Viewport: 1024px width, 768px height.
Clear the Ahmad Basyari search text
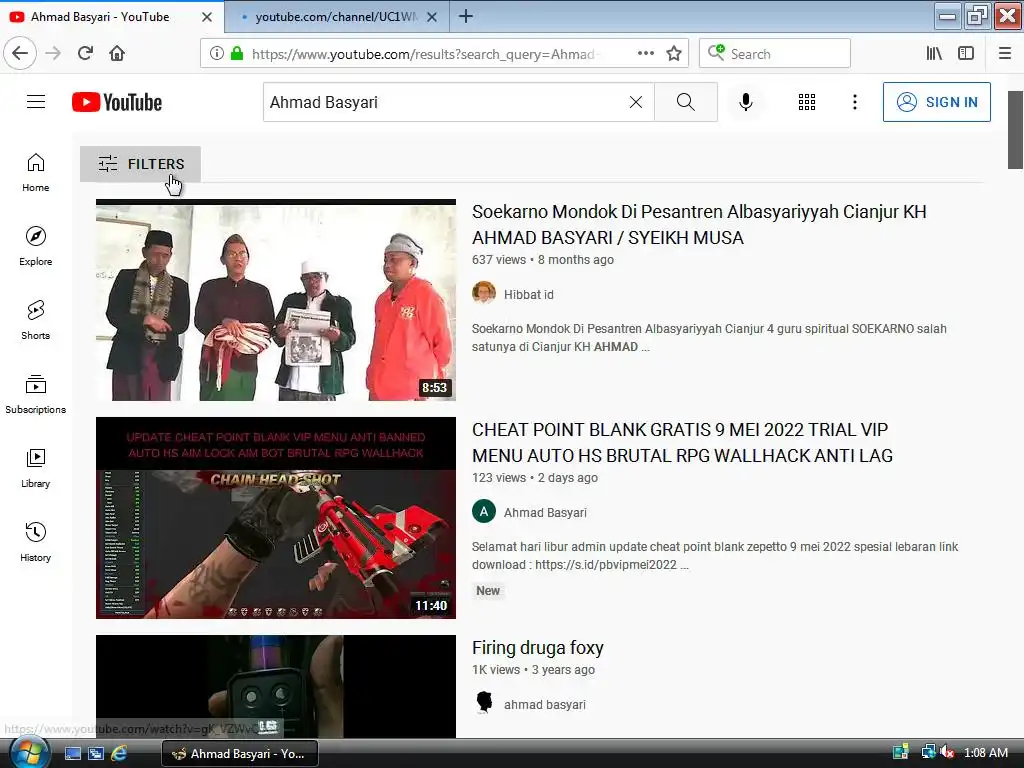pyautogui.click(x=635, y=102)
